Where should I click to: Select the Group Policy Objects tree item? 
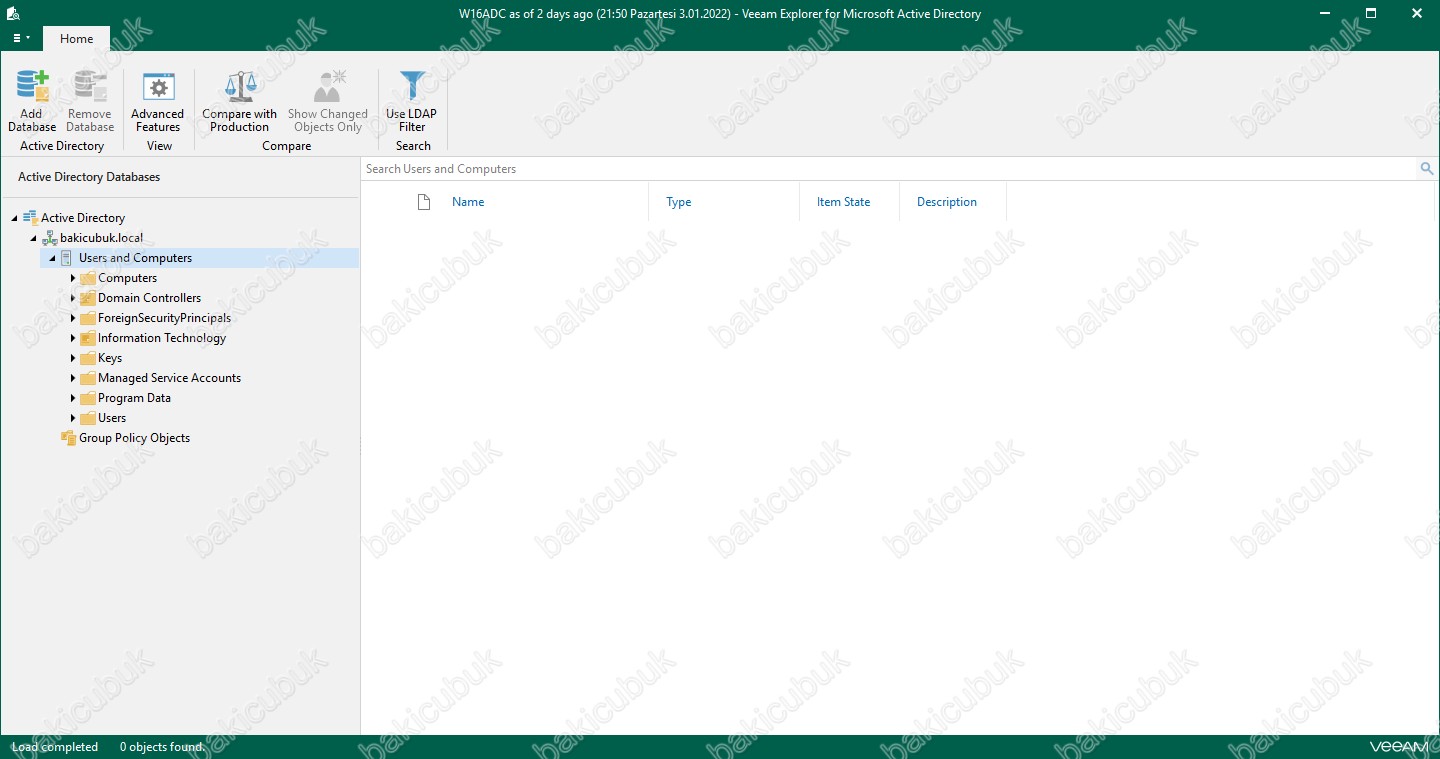tap(134, 438)
